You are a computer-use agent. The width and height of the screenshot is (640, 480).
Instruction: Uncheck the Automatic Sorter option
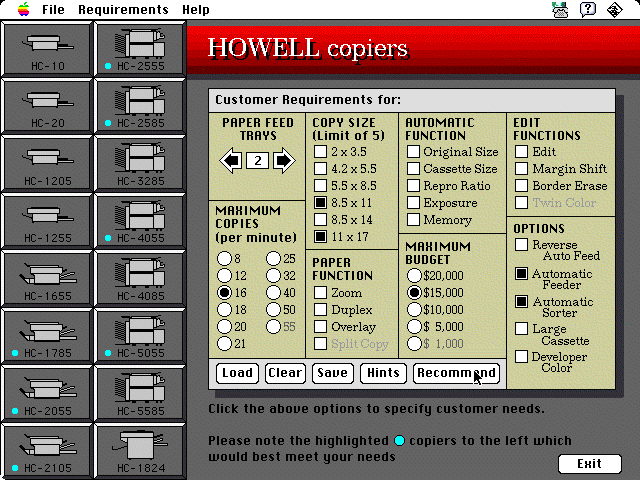[521, 302]
